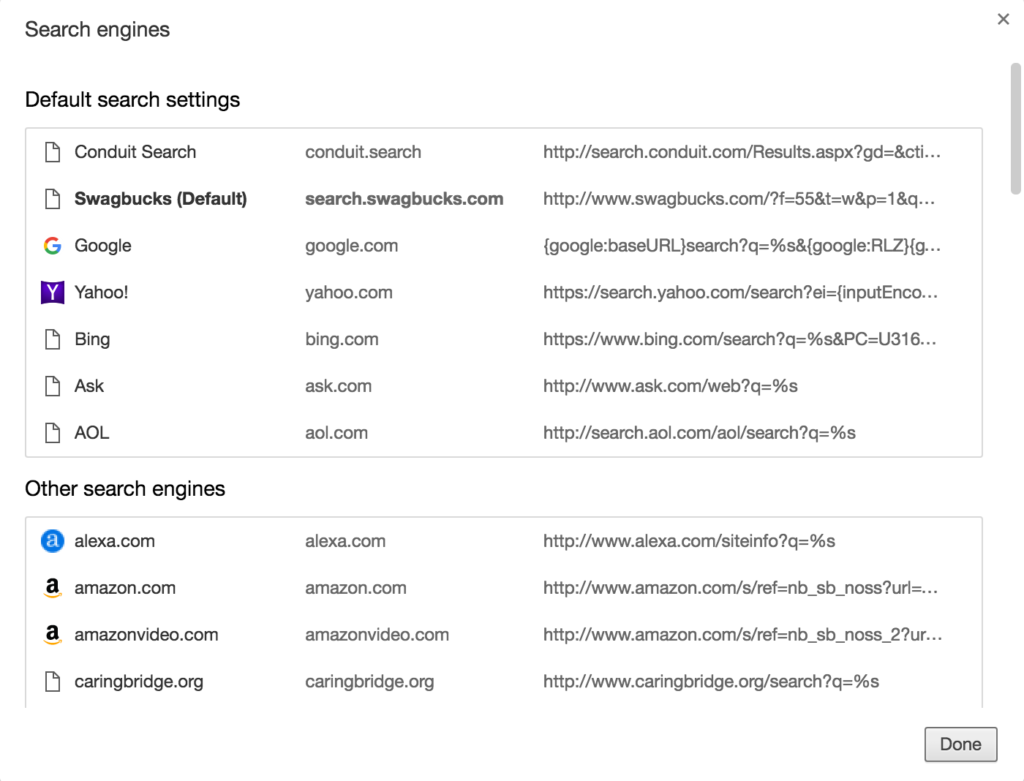Click the Yahoo search URL field

(x=740, y=293)
